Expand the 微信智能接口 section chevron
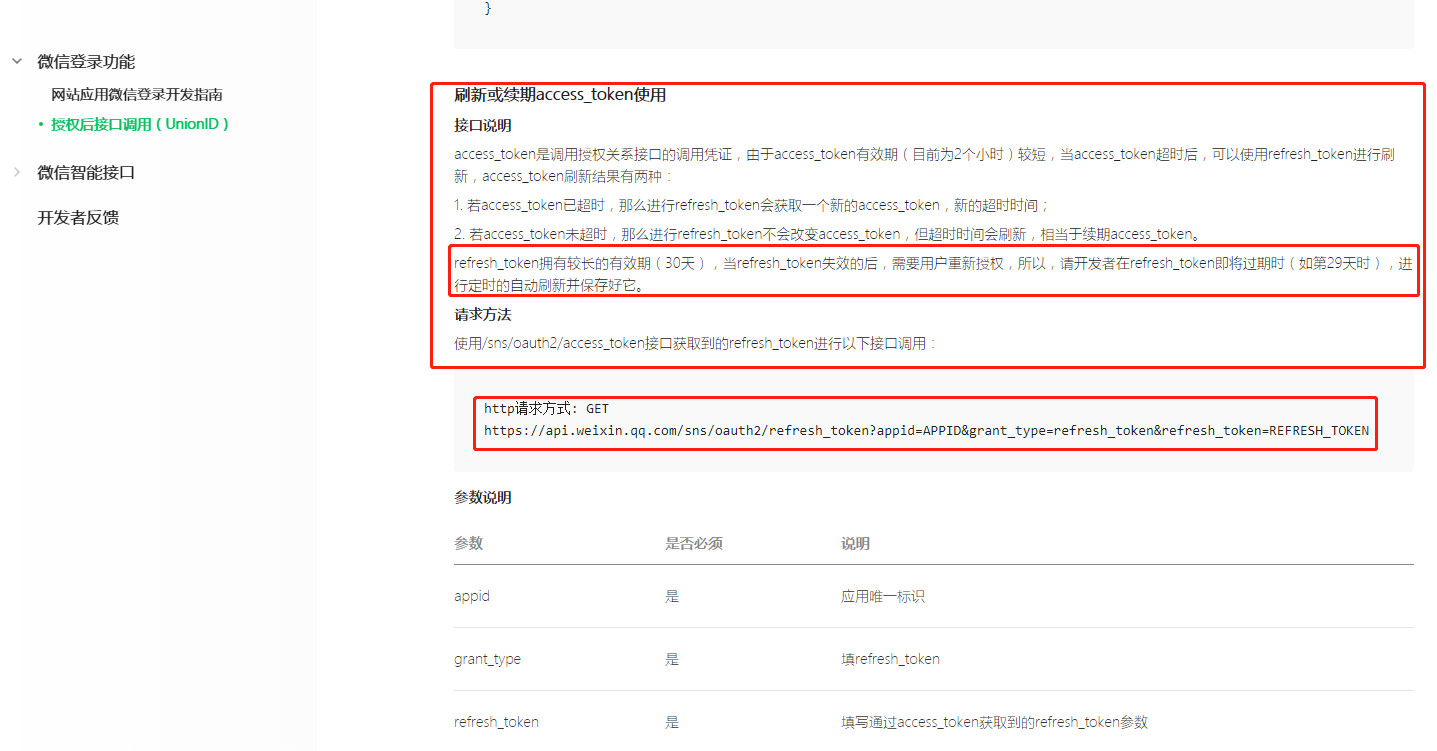The image size is (1437, 751). click(16, 172)
